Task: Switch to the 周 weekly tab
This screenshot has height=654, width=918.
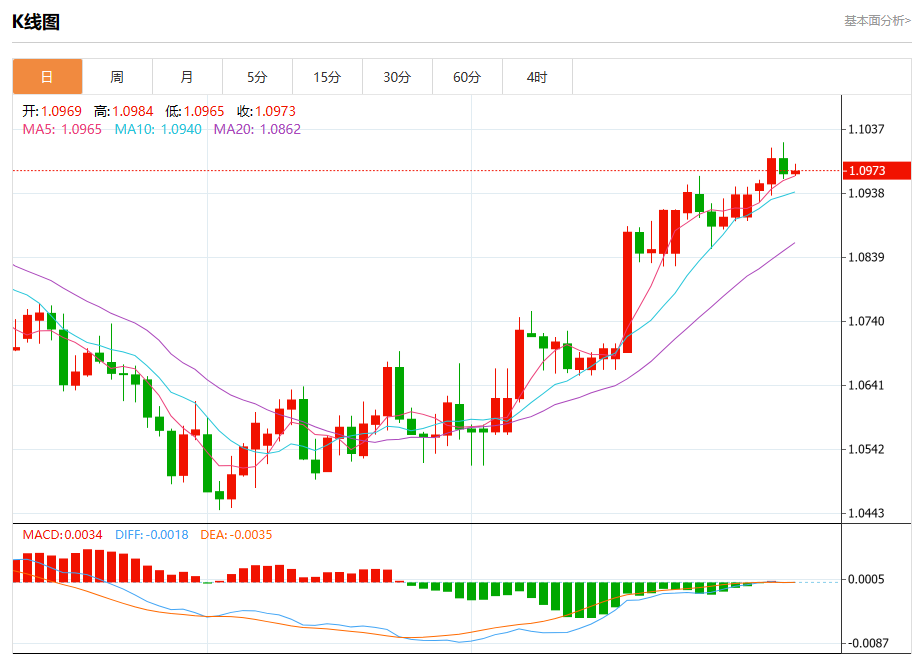Action: (x=117, y=77)
